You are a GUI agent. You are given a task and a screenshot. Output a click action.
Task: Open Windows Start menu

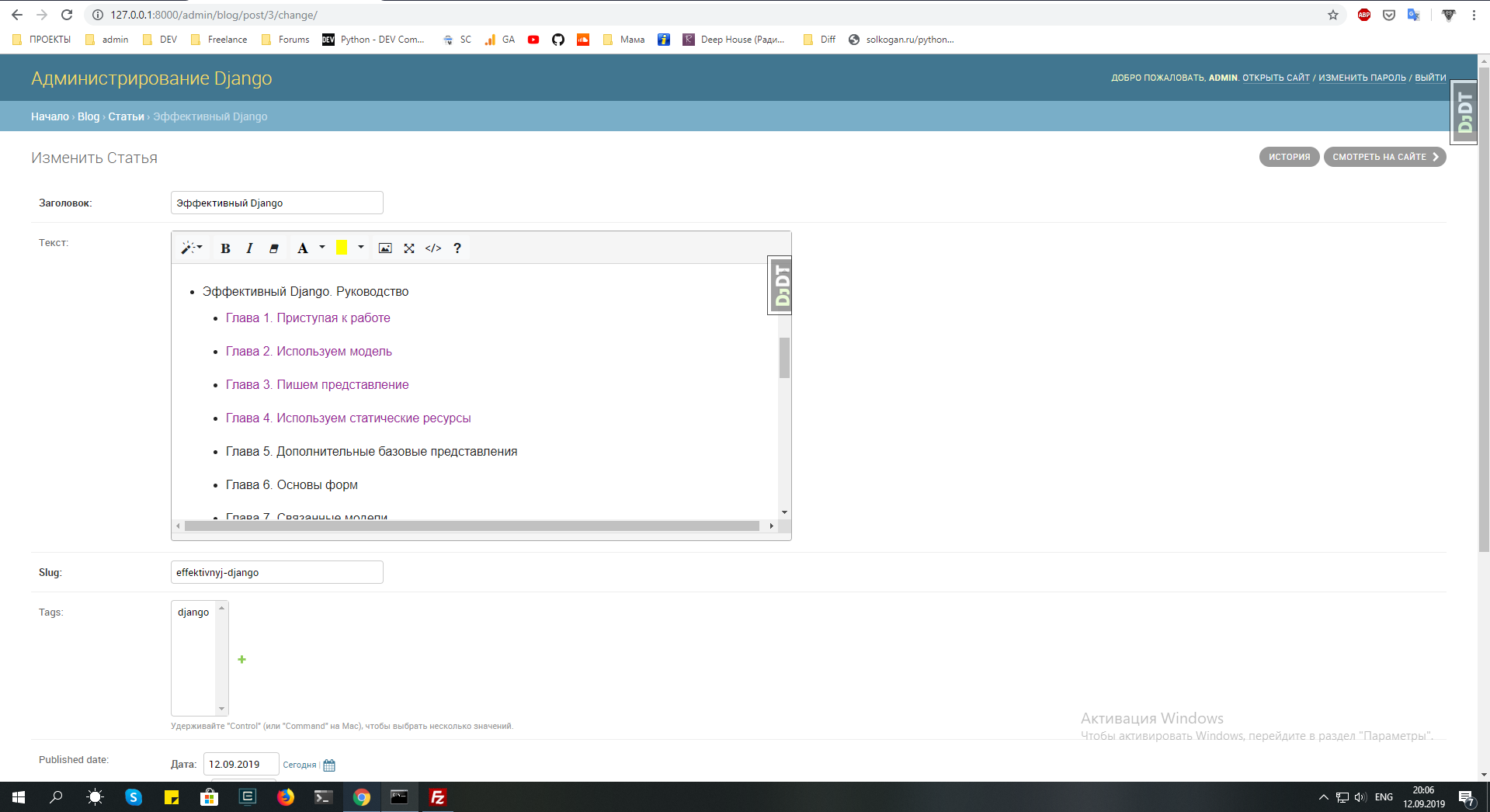pyautogui.click(x=19, y=797)
